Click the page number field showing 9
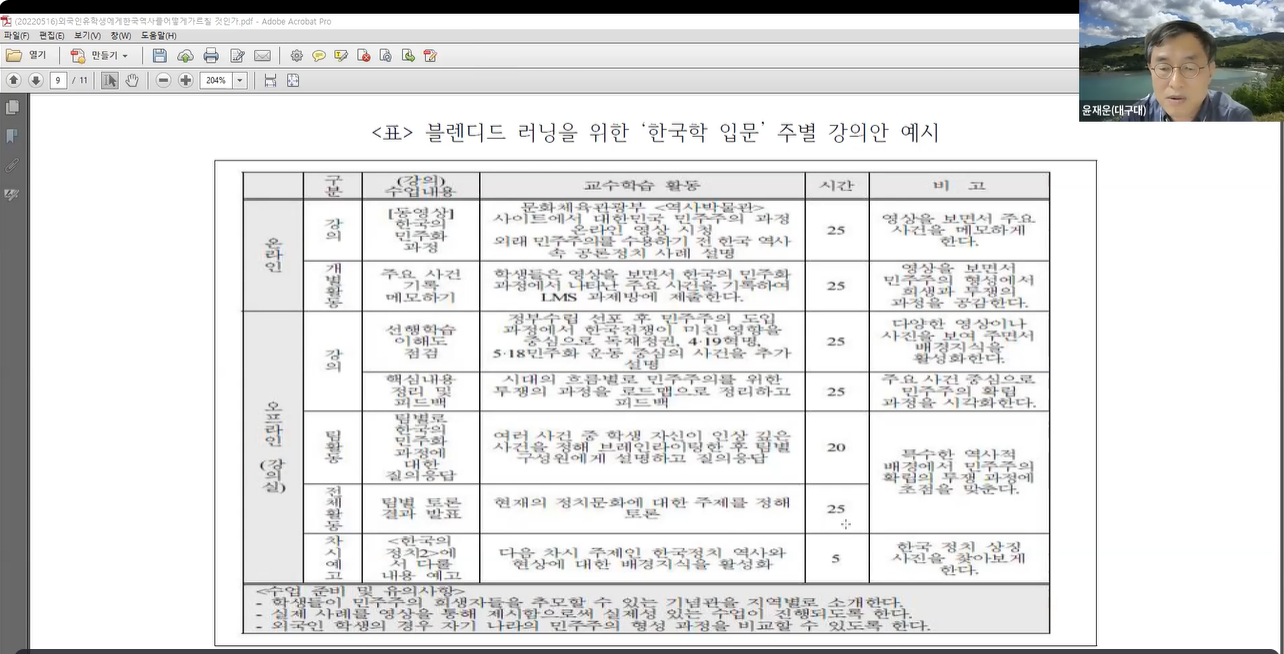1284x654 pixels. pos(59,80)
